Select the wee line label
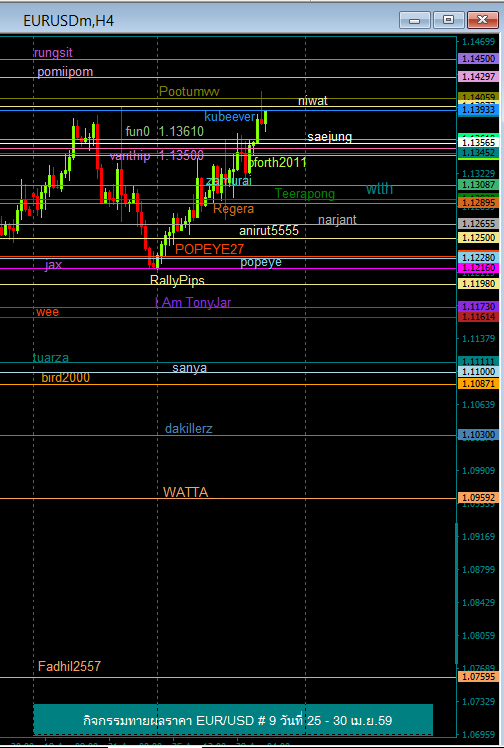The image size is (504, 748). click(48, 312)
